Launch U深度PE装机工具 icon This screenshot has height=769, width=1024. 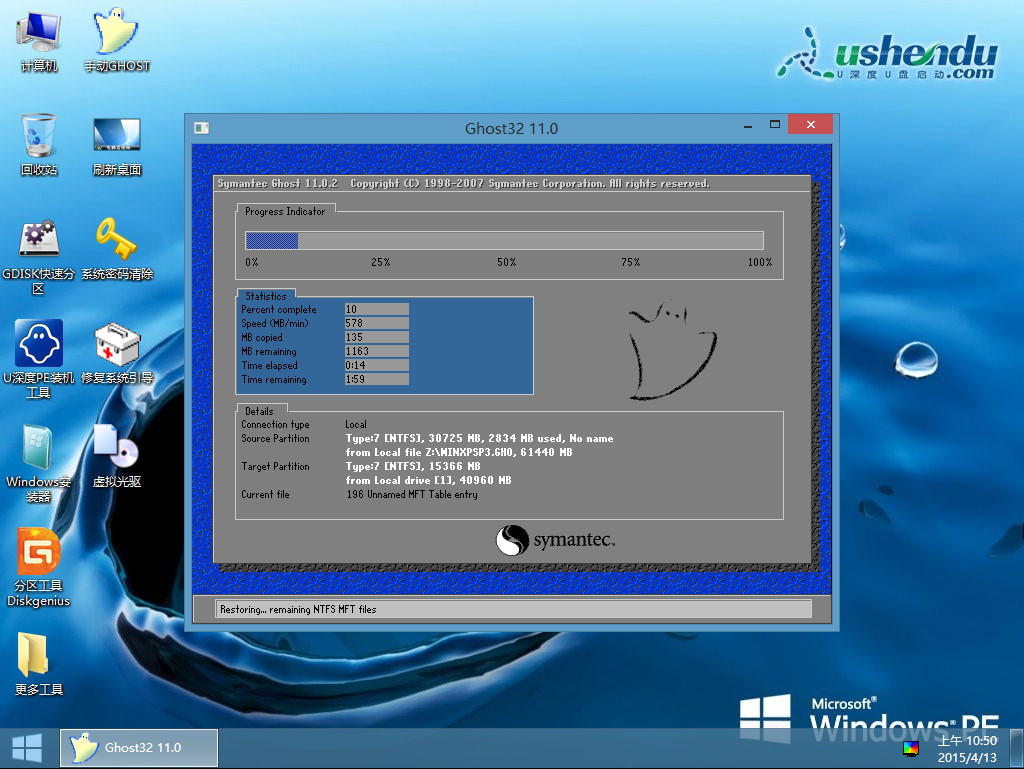coord(39,359)
